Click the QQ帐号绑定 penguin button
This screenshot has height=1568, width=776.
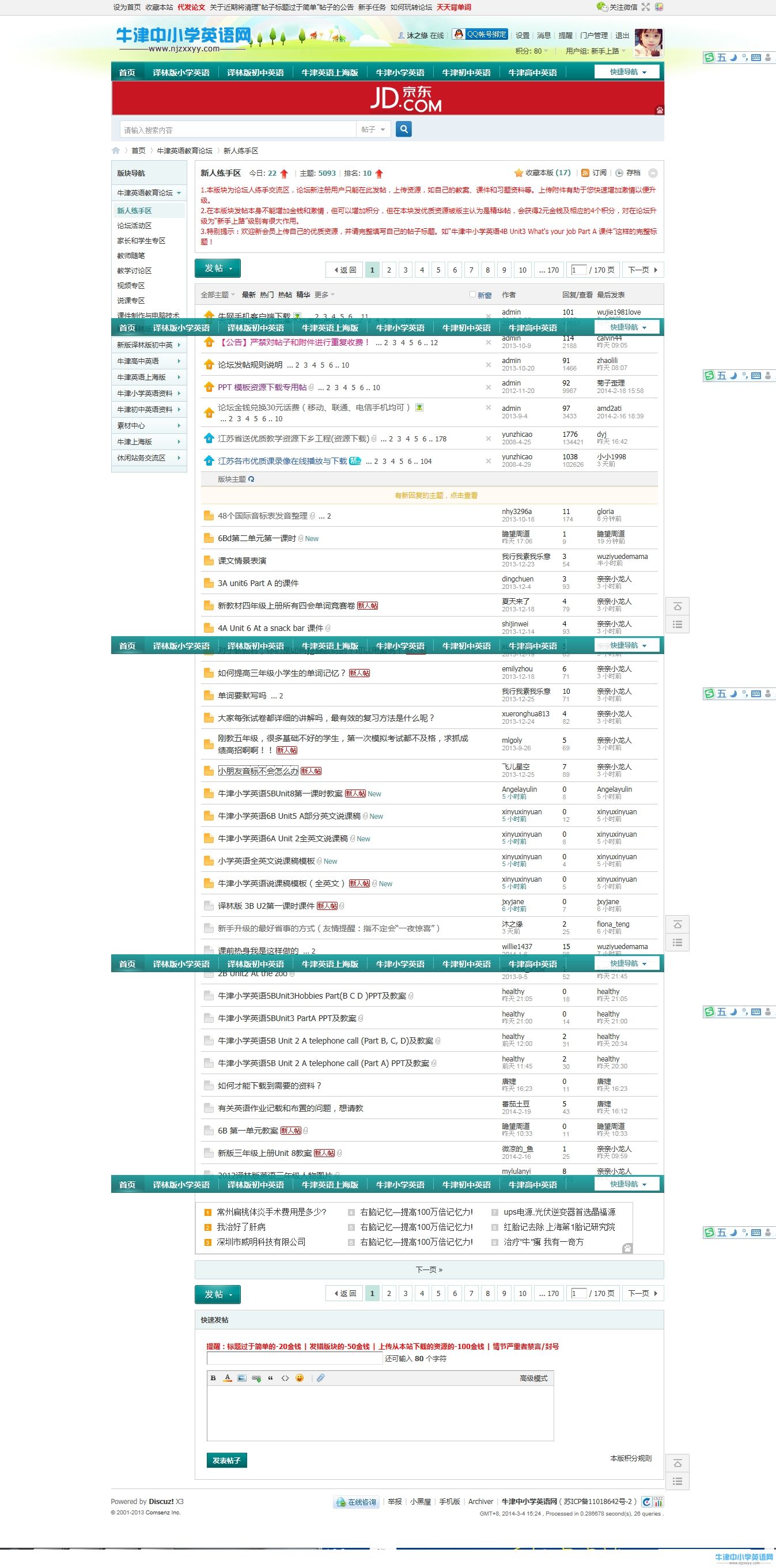pyautogui.click(x=479, y=35)
